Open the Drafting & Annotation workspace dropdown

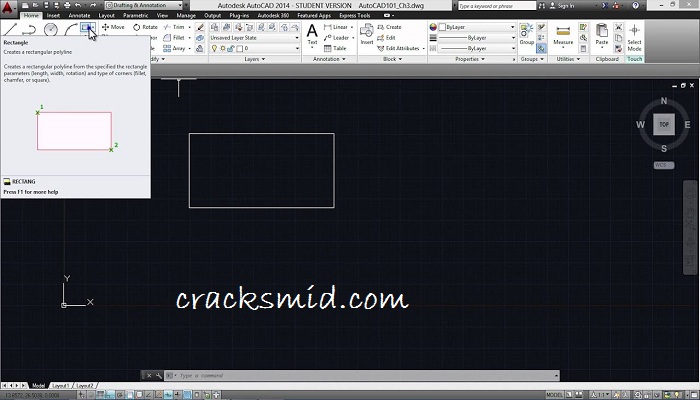pyautogui.click(x=144, y=5)
